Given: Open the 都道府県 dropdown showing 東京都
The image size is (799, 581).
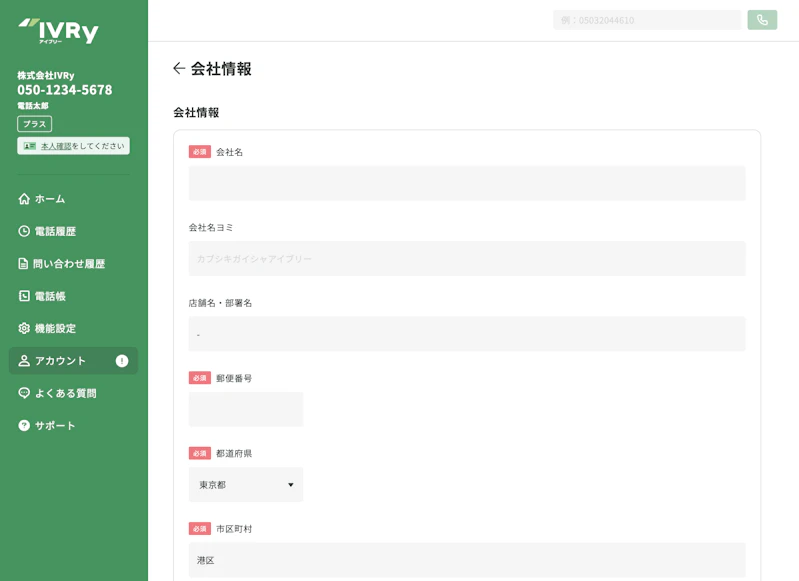Looking at the screenshot, I should (246, 485).
